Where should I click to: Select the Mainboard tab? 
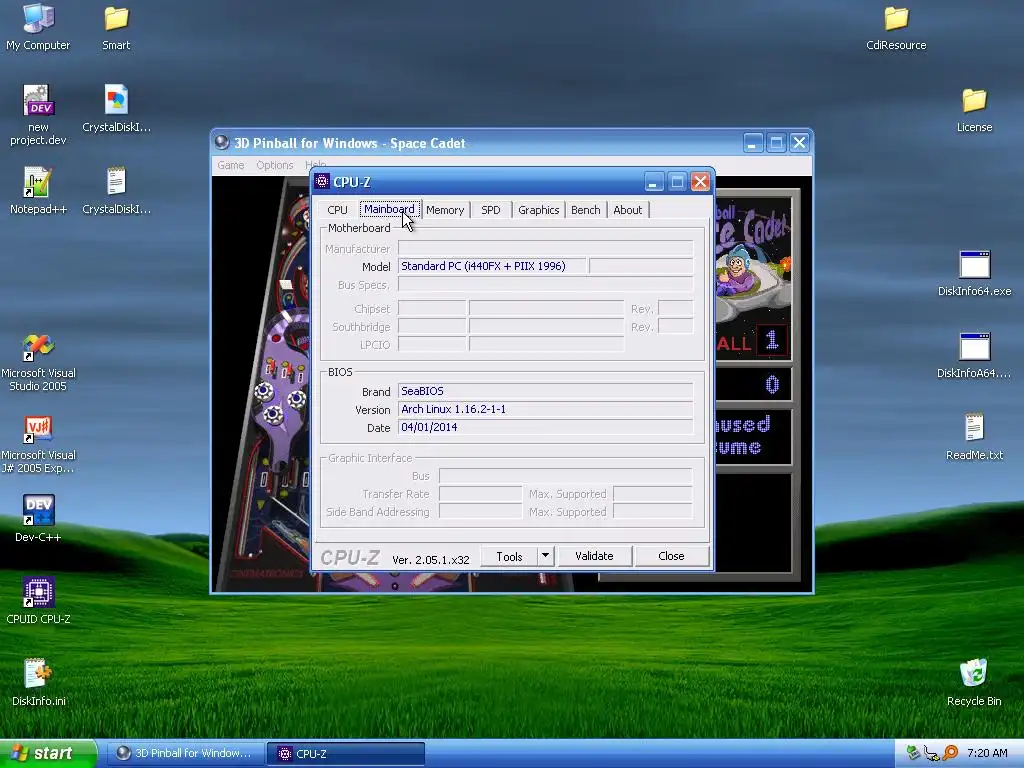pos(389,209)
